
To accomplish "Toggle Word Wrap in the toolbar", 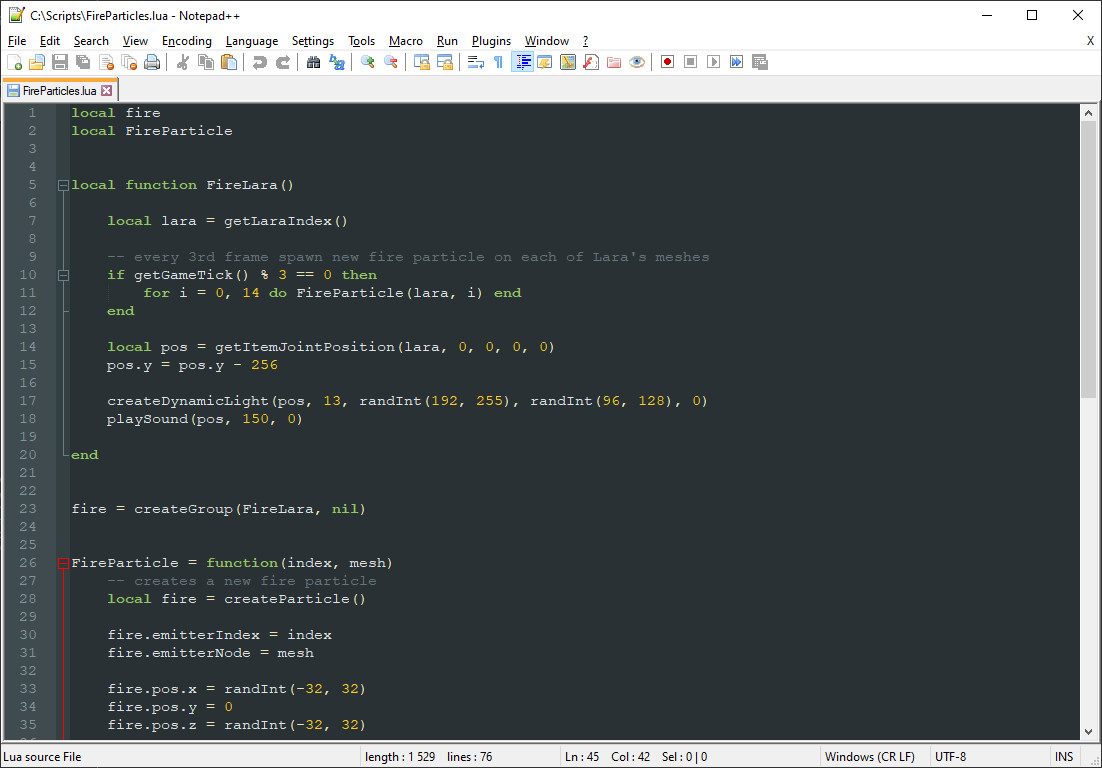I will click(x=476, y=62).
